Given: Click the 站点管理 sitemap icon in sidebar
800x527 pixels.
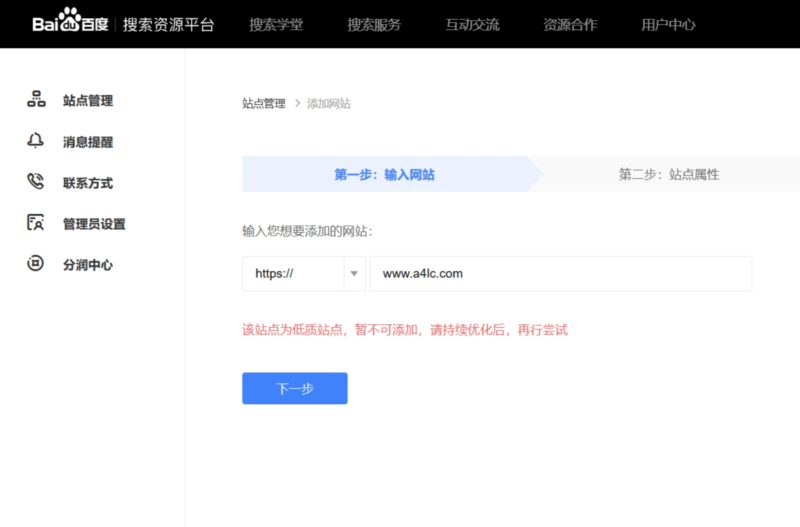Looking at the screenshot, I should tap(36, 100).
